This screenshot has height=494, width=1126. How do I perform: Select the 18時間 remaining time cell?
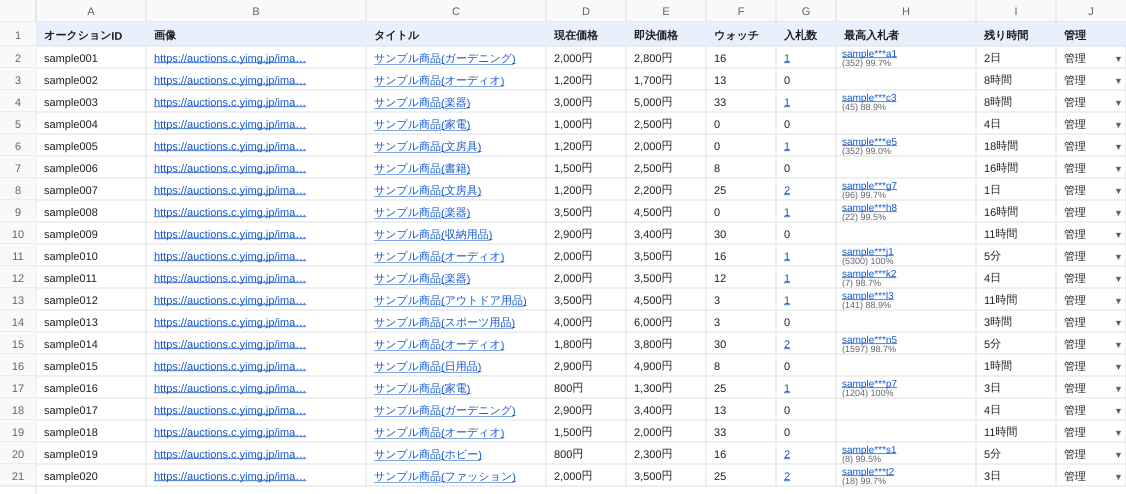1016,146
